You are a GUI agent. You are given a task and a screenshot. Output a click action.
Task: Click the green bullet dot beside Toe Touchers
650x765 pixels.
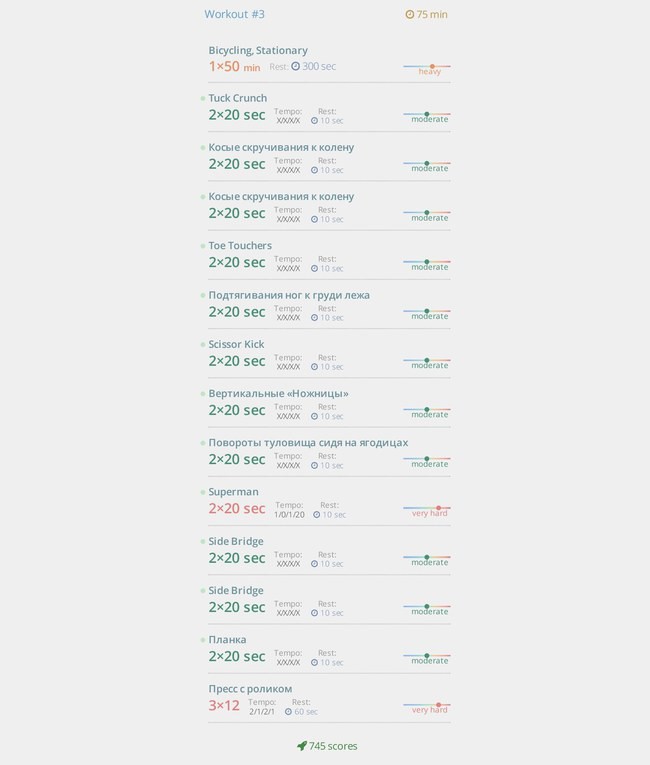point(203,246)
